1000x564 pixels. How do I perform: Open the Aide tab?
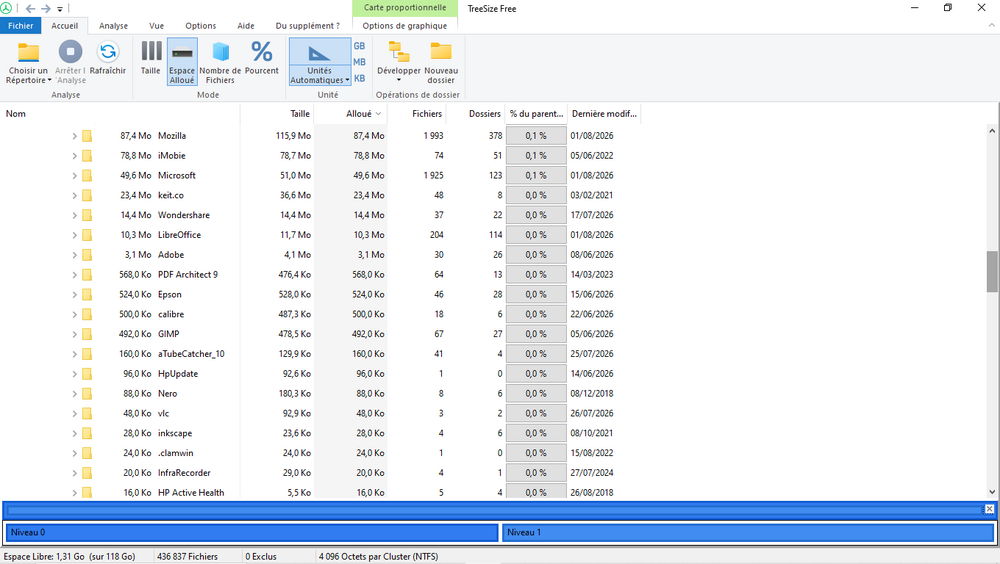coord(246,26)
